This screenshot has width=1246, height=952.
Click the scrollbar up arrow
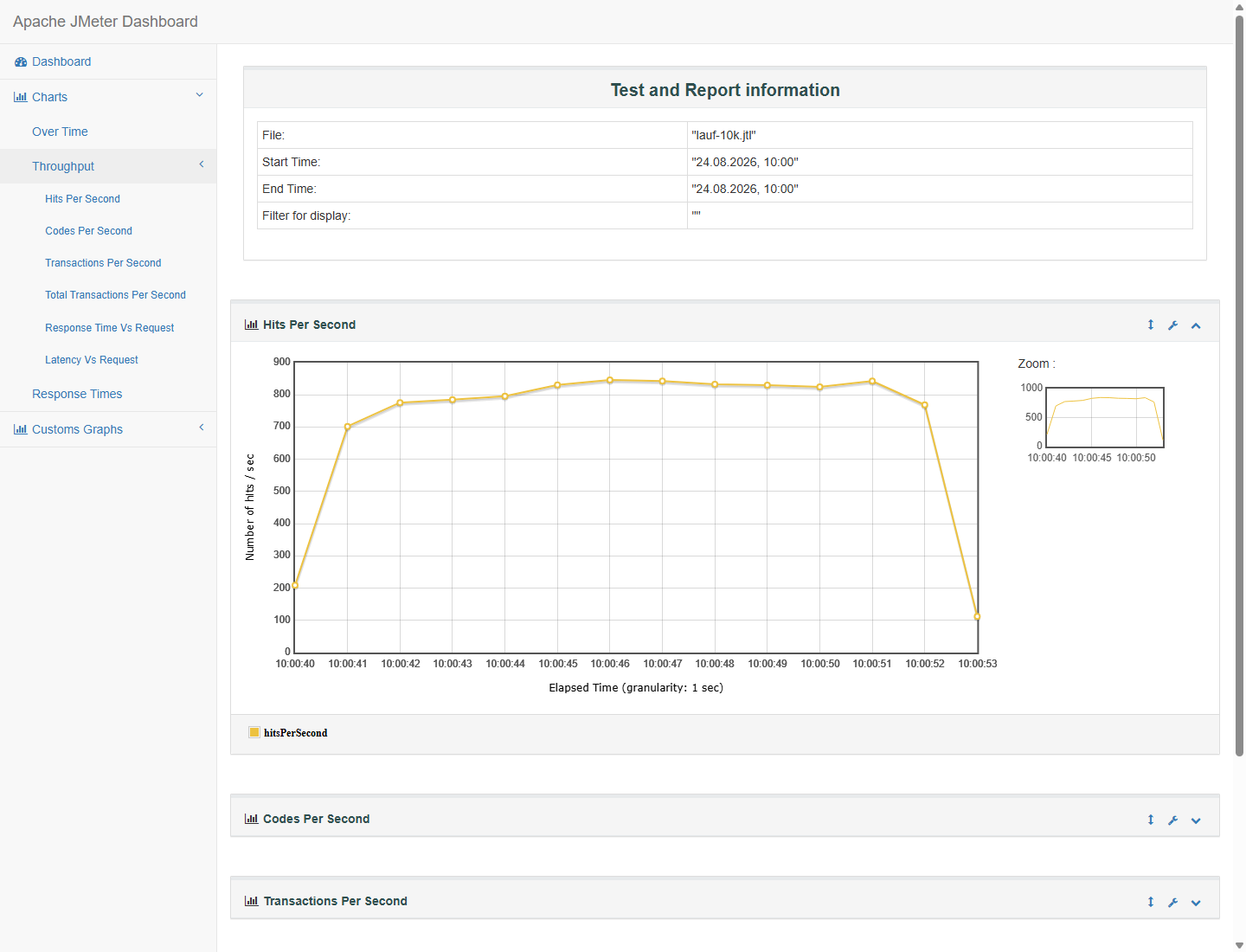[x=1239, y=6]
